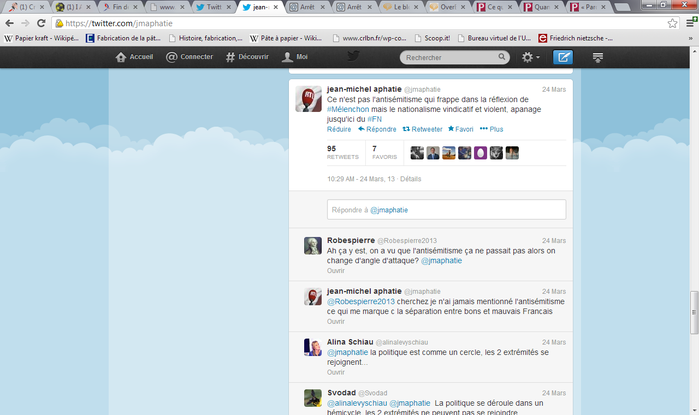
Task: Click the #Mélenchon hashtag
Action: tap(348, 109)
